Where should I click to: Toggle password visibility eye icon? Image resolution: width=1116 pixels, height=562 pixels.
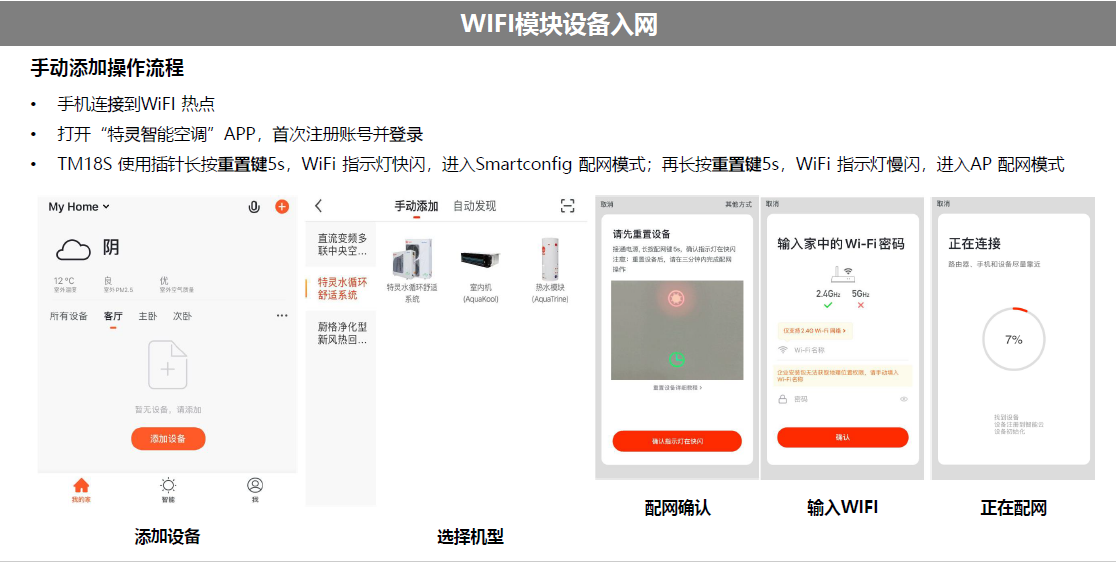tap(904, 399)
